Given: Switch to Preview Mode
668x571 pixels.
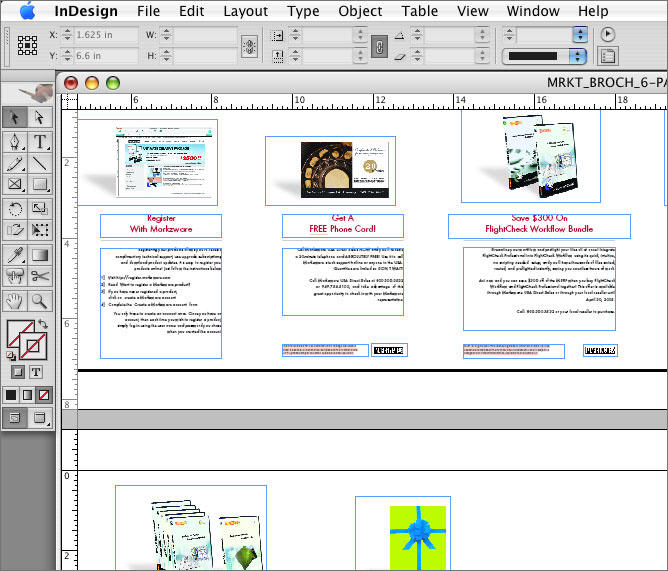Looking at the screenshot, I should [40, 418].
